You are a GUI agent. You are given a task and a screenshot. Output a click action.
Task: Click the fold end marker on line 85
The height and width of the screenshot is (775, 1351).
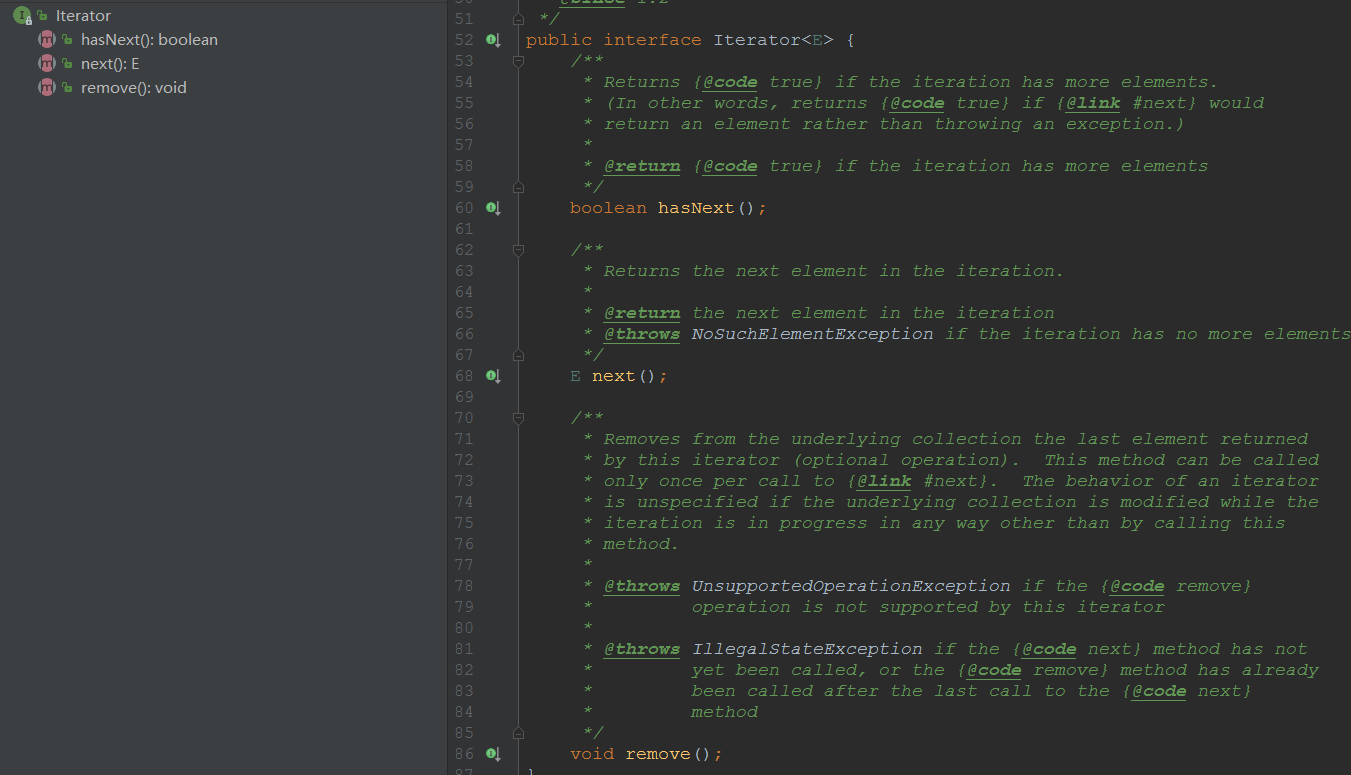[518, 733]
